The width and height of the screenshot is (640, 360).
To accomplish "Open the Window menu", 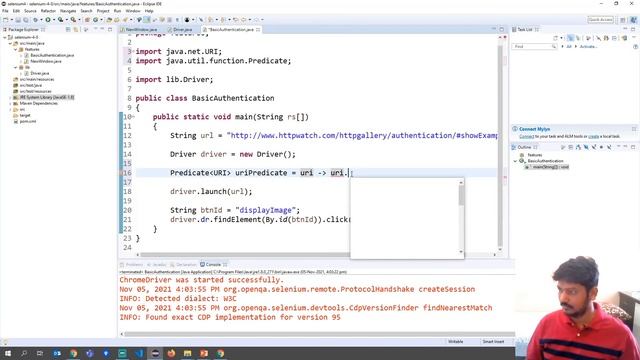I will pos(133,11).
